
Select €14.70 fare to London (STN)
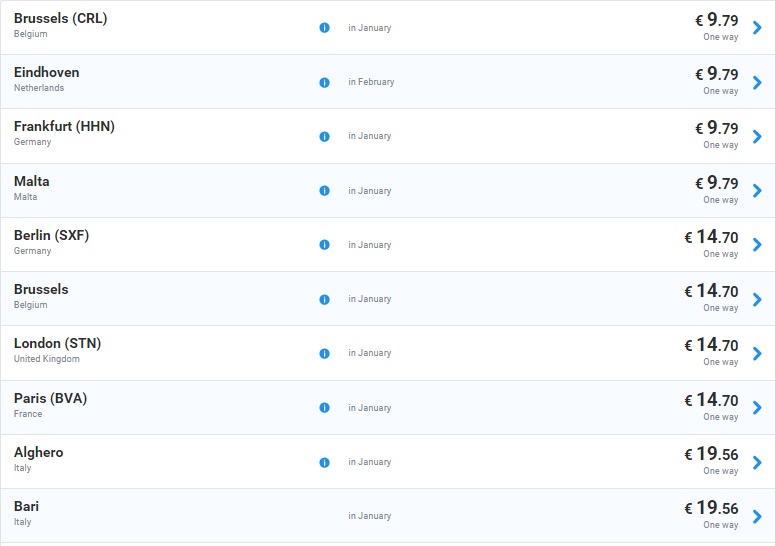coord(711,345)
